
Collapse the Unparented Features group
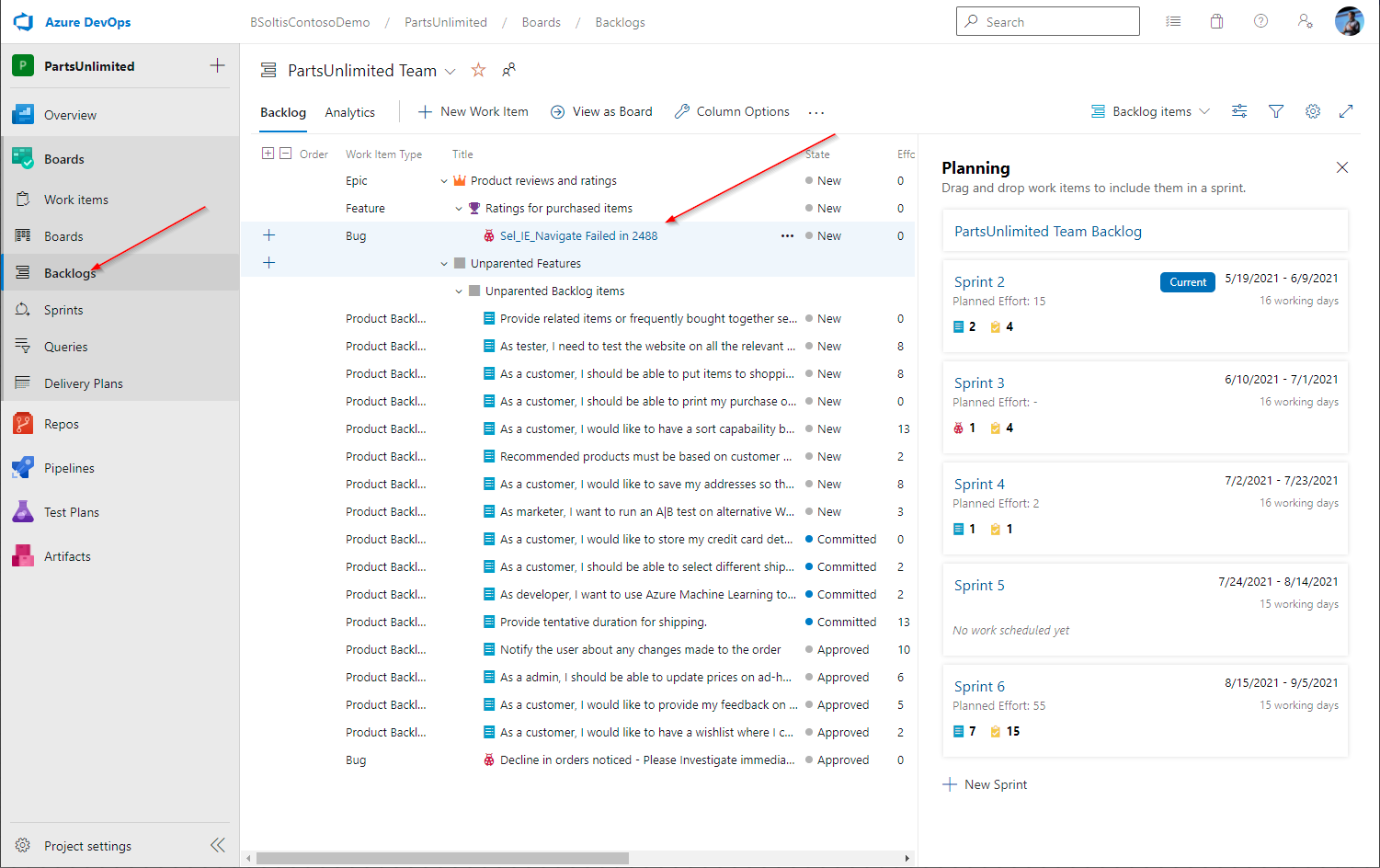pyautogui.click(x=444, y=264)
